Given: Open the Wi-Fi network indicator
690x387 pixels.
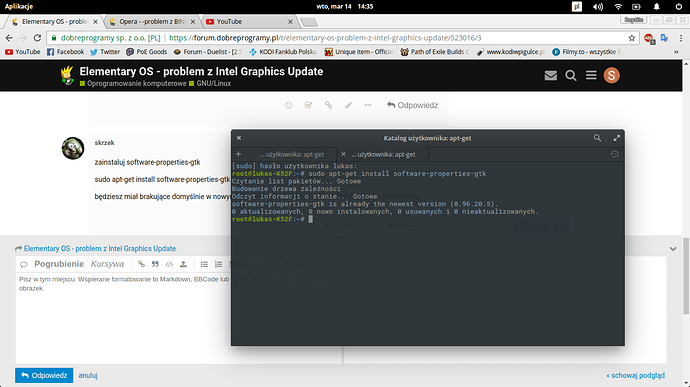Looking at the screenshot, I should point(618,7).
